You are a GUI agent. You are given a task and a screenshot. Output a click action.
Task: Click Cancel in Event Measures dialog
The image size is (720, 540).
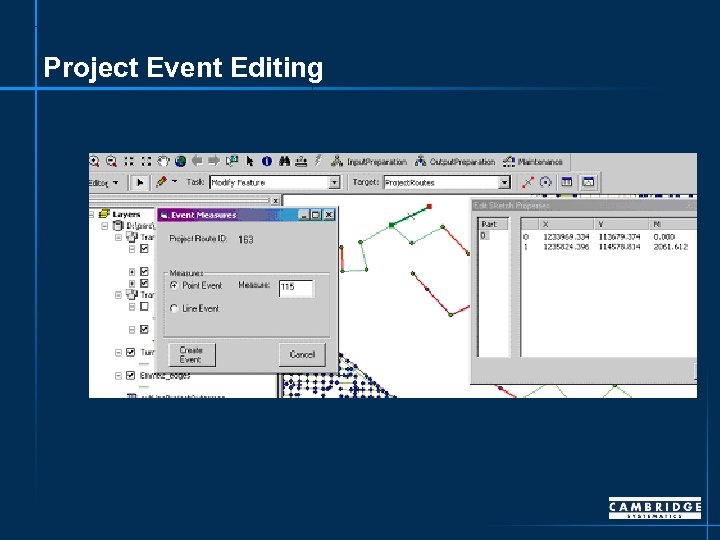(302, 354)
